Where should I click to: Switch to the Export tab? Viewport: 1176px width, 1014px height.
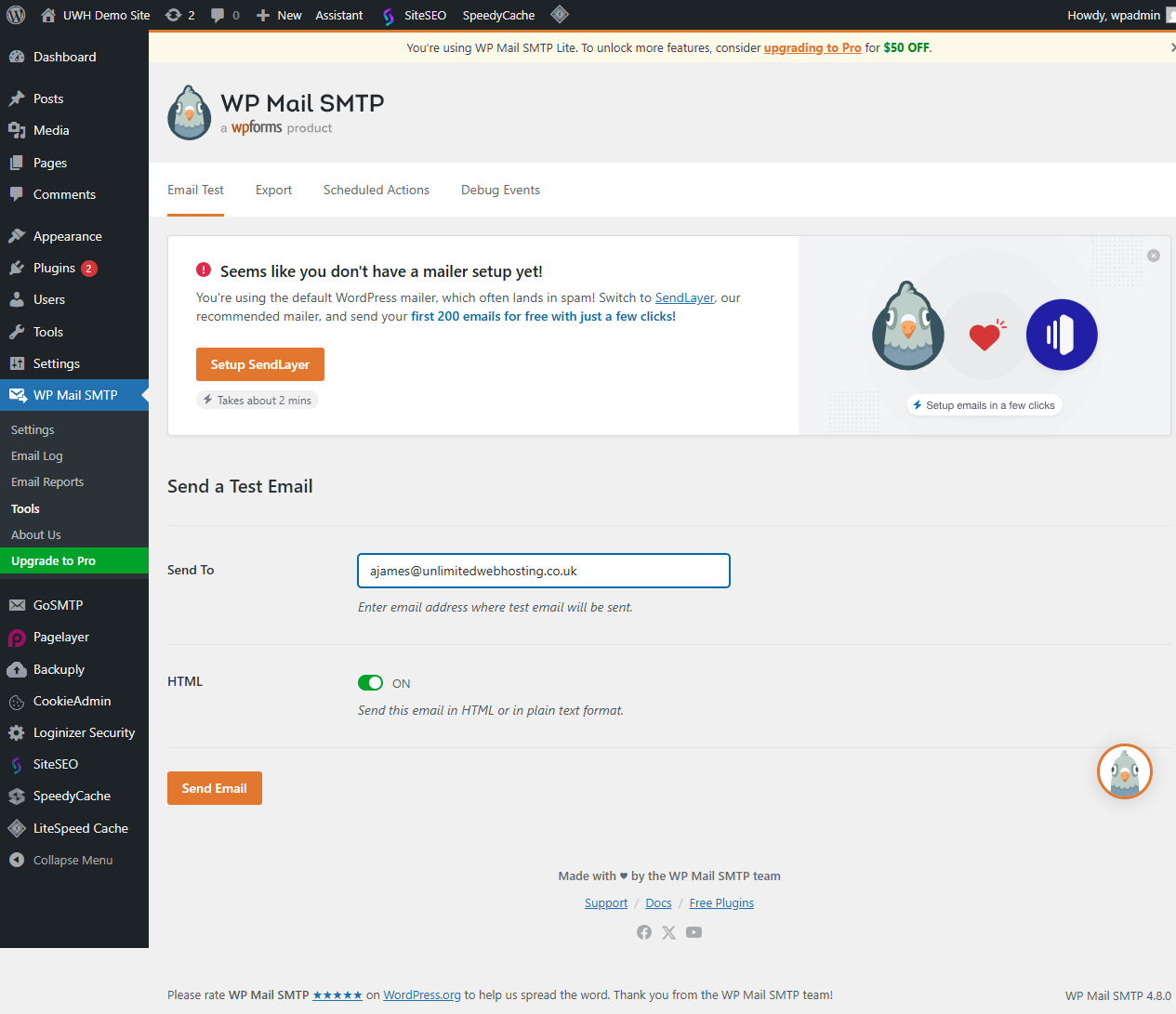click(273, 190)
